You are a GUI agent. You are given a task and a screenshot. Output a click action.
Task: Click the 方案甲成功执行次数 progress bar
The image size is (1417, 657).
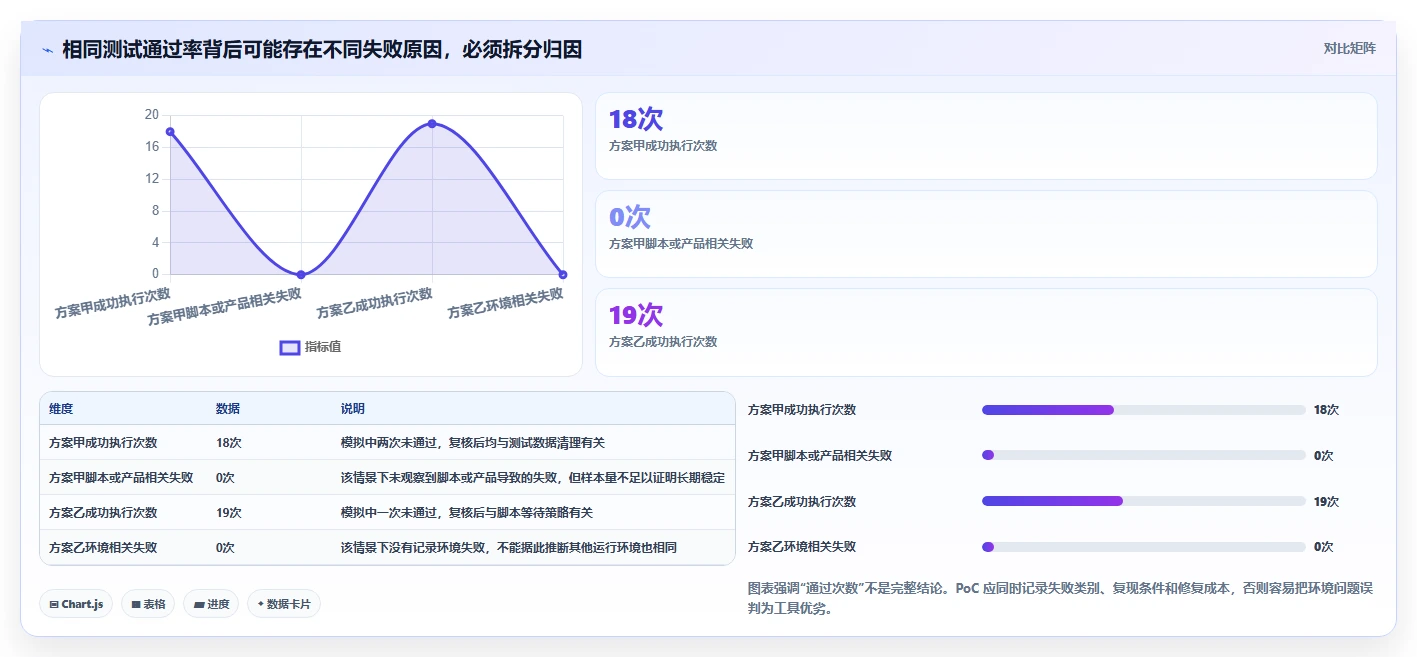pyautogui.click(x=1144, y=410)
